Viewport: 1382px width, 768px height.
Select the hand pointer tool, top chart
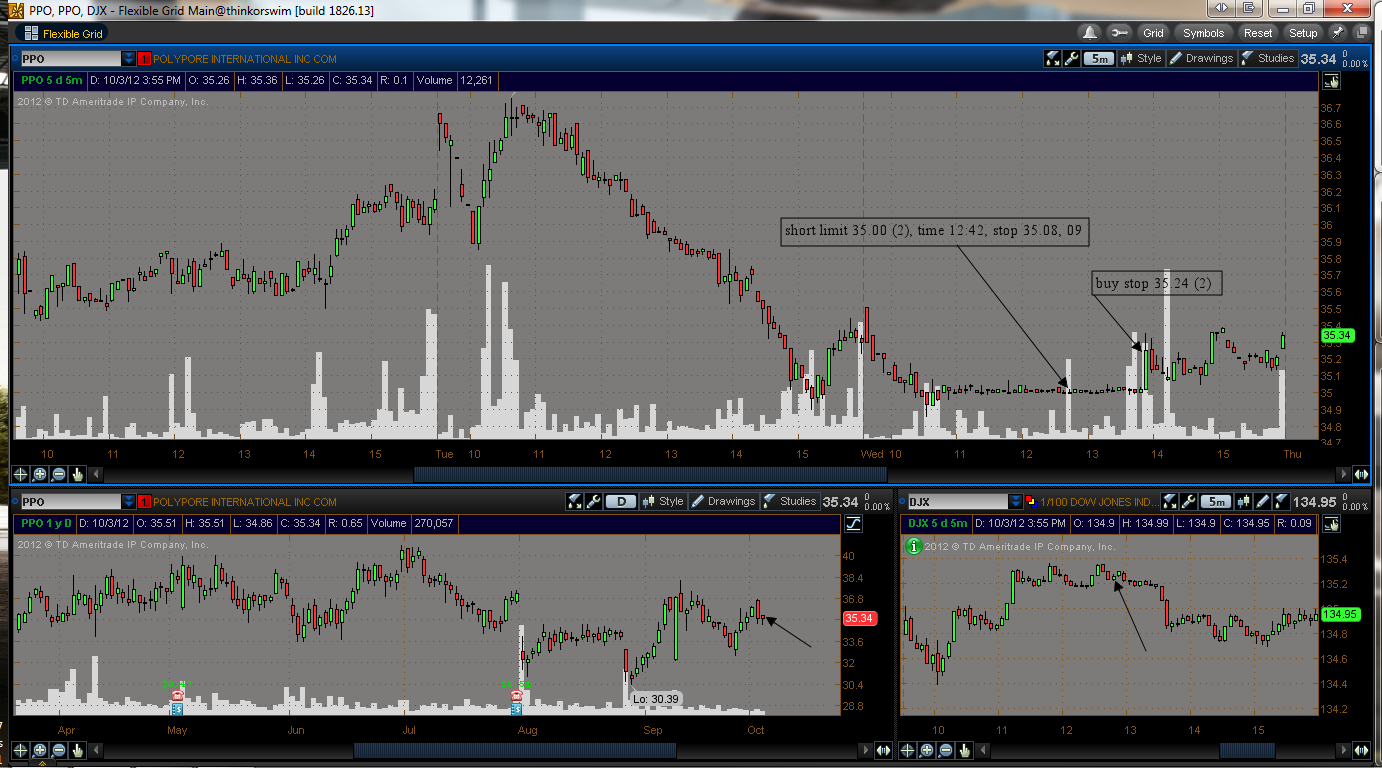pyautogui.click(x=78, y=474)
